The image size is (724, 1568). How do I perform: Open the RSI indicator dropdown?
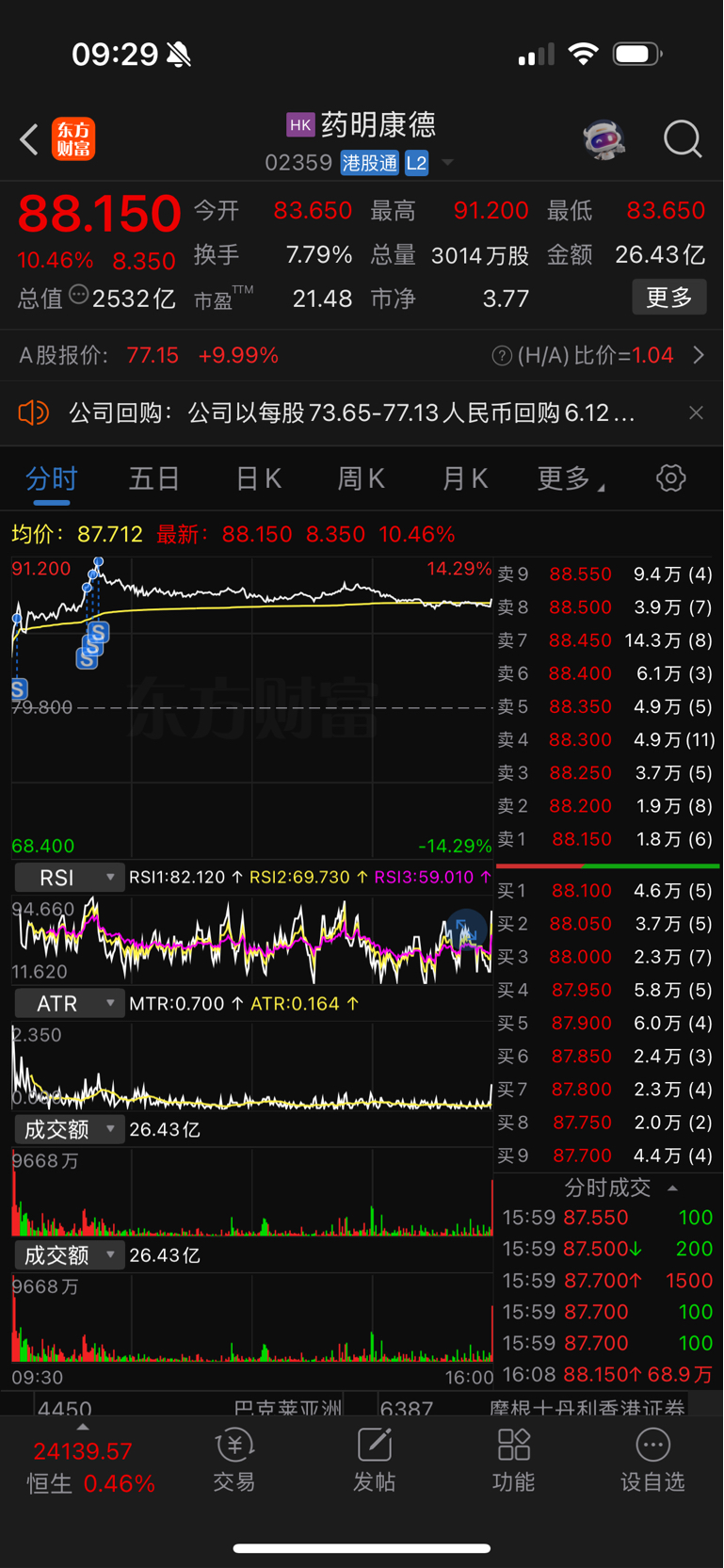pyautogui.click(x=69, y=877)
